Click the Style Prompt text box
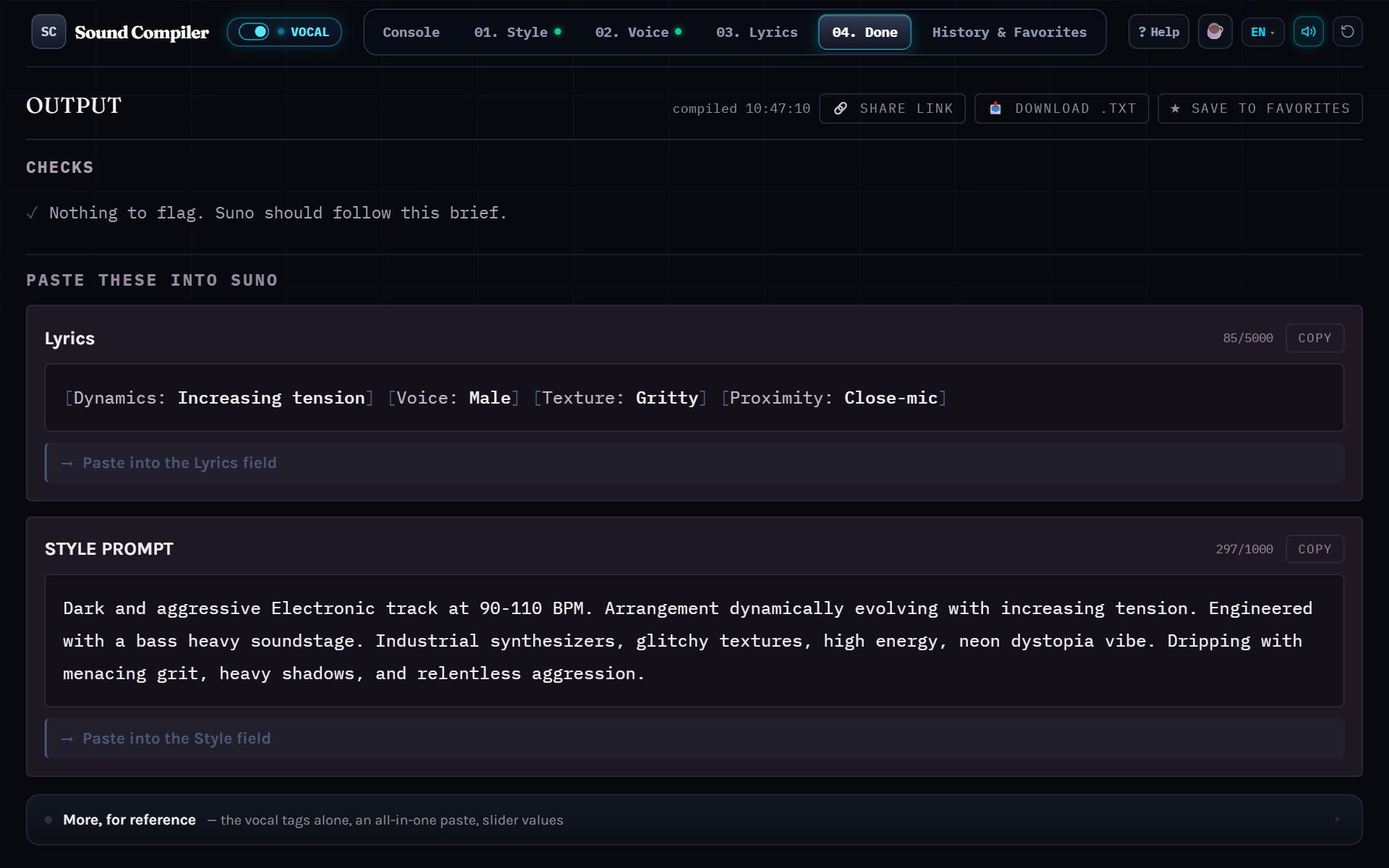 [x=694, y=641]
